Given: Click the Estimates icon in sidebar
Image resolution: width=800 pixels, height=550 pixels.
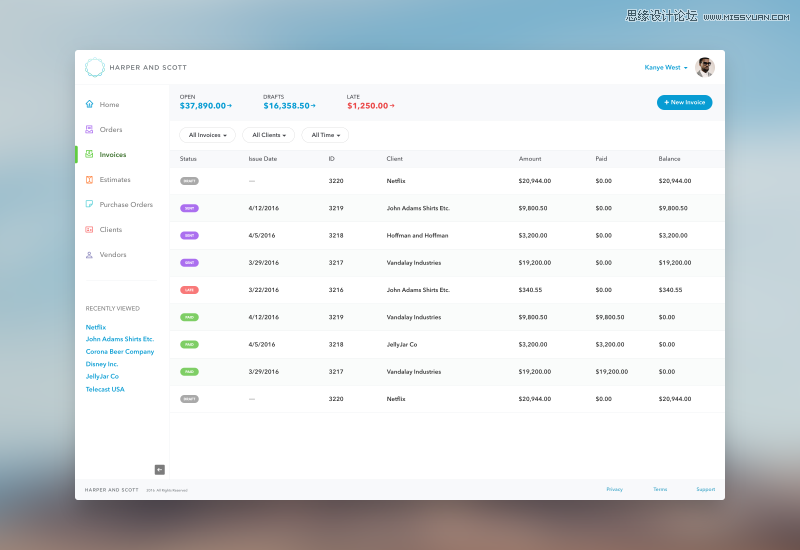Looking at the screenshot, I should [89, 180].
